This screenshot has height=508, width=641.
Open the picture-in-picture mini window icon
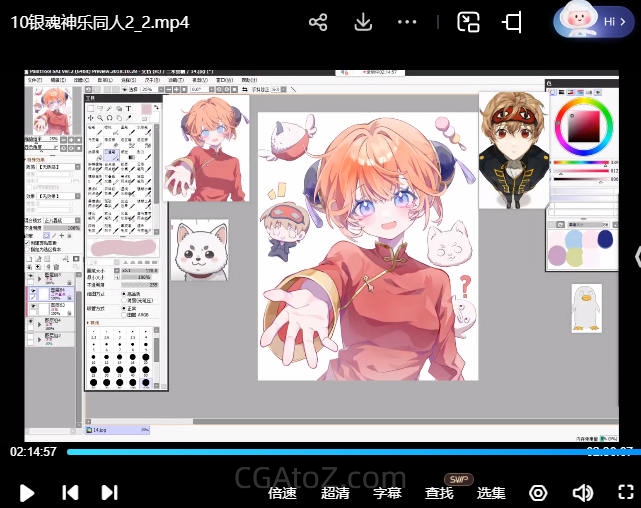point(468,22)
